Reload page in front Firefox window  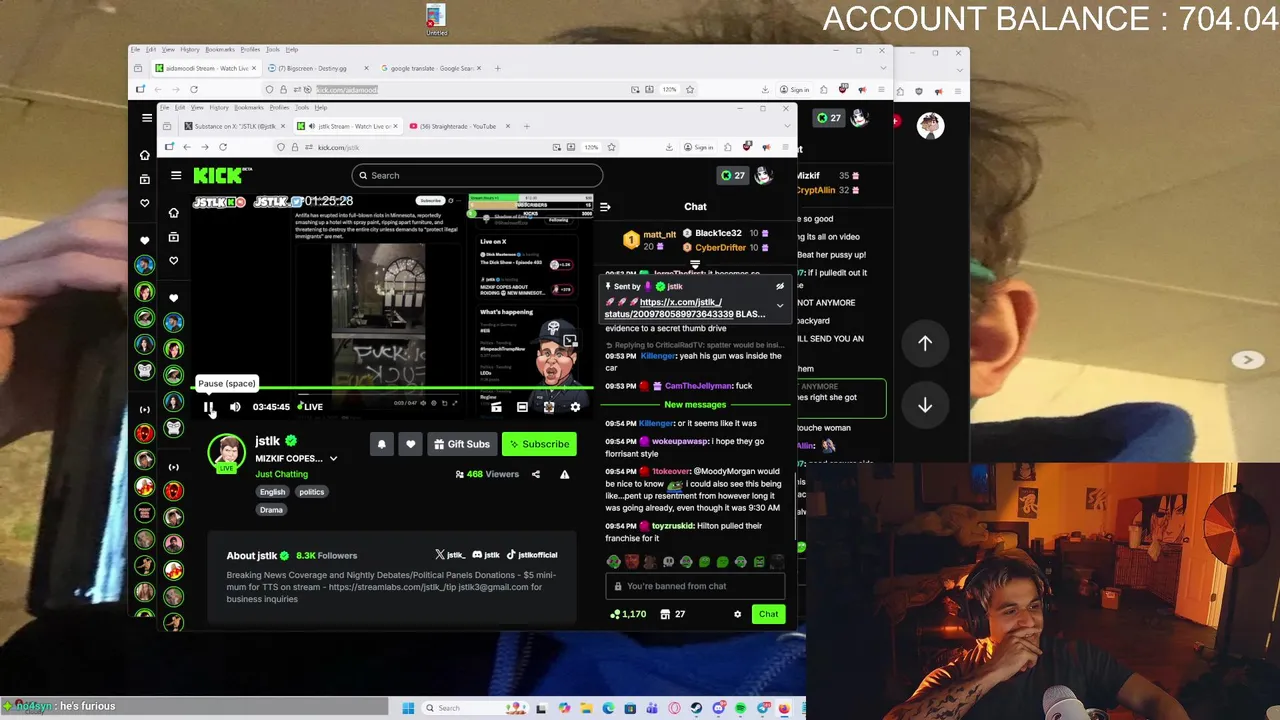pos(223,147)
